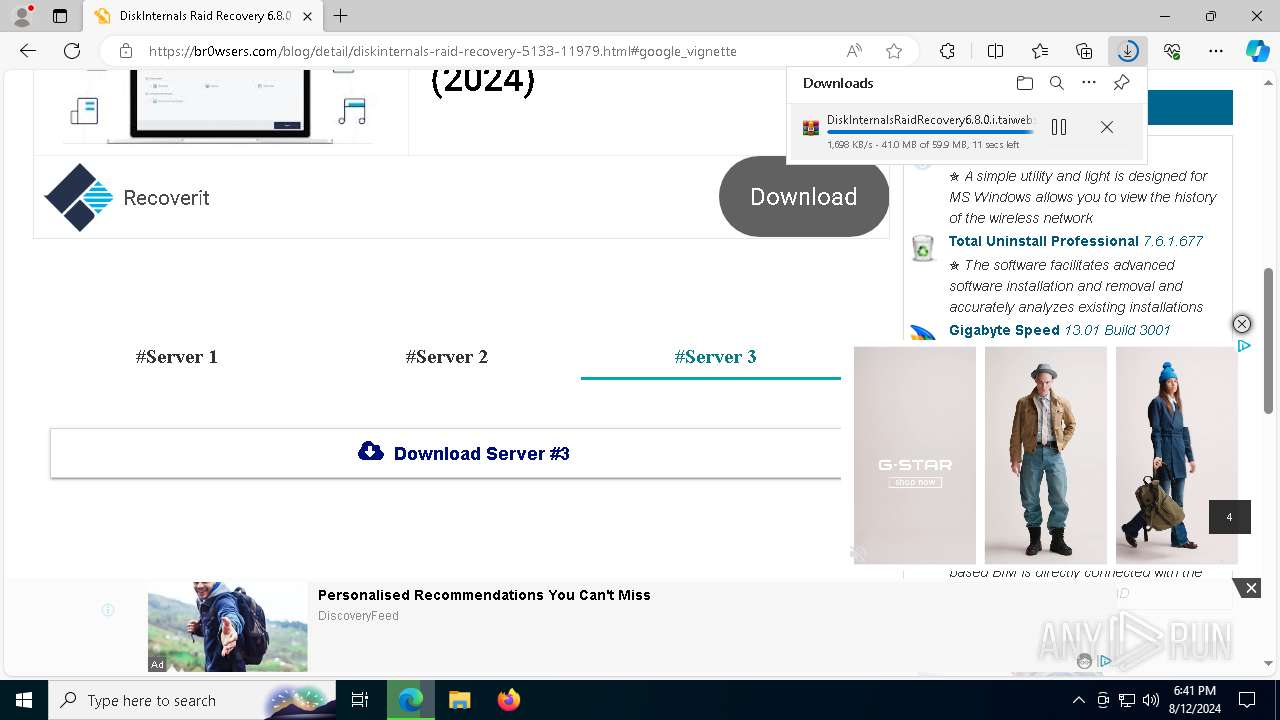The image size is (1280, 720).
Task: Open network status tray icon
Action: click(x=1127, y=700)
